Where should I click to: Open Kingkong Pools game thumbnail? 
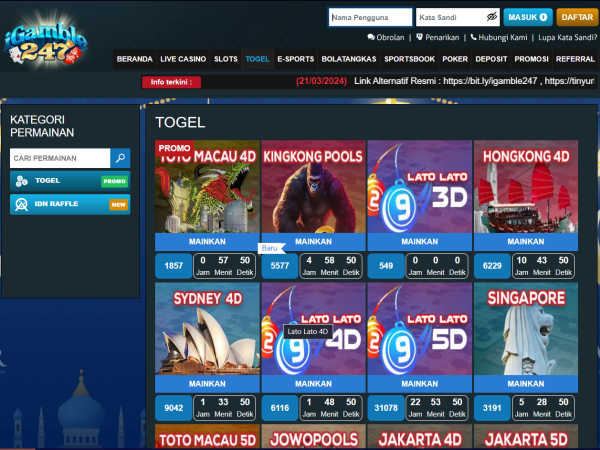313,186
